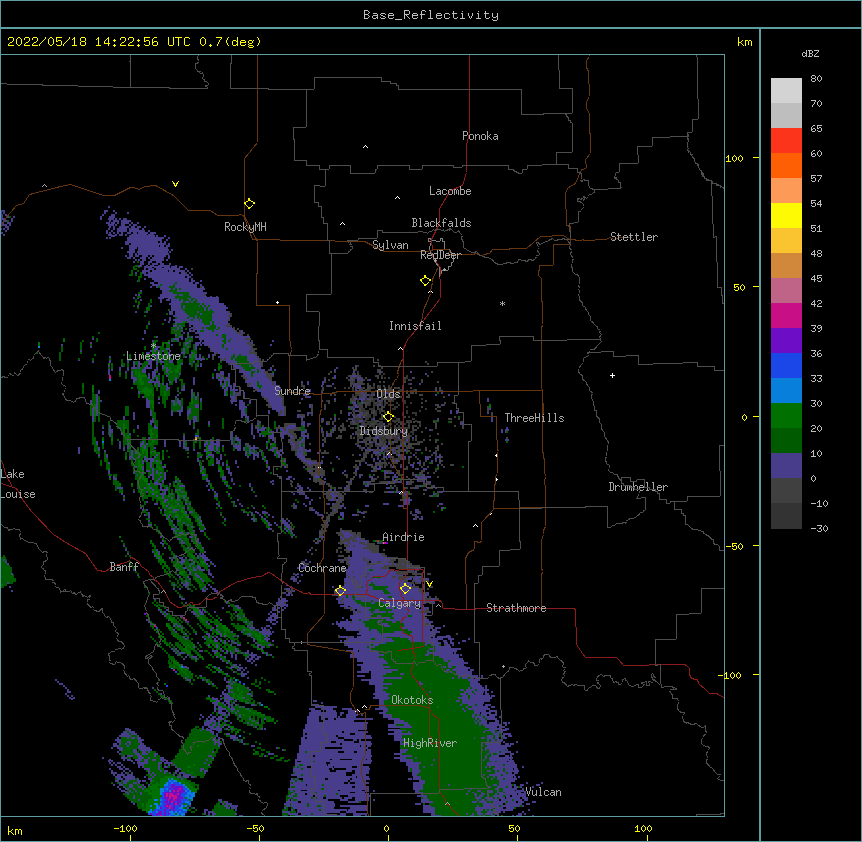Select the Sylvan map label
Image resolution: width=862 pixels, height=842 pixels.
390,245
